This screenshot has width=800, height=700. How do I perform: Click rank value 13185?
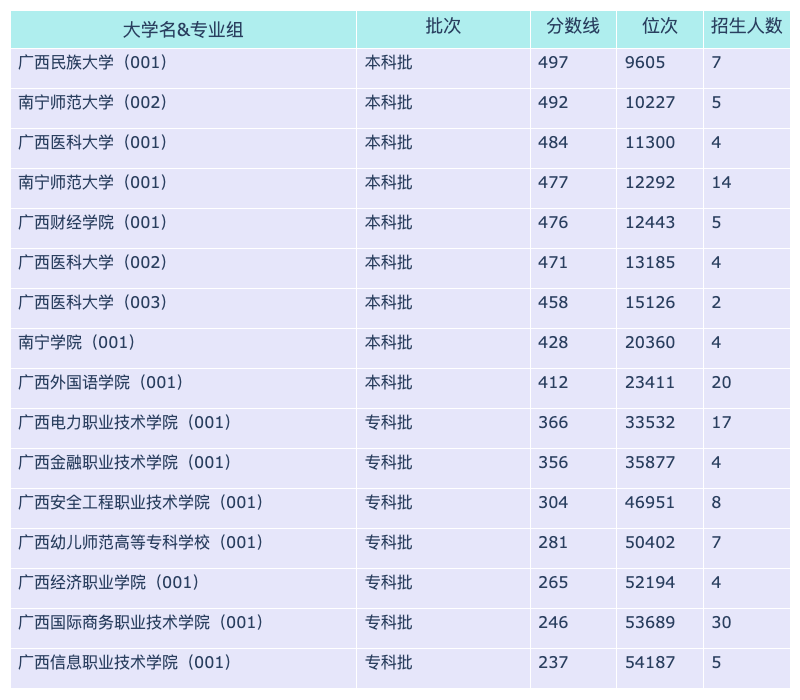pyautogui.click(x=650, y=262)
